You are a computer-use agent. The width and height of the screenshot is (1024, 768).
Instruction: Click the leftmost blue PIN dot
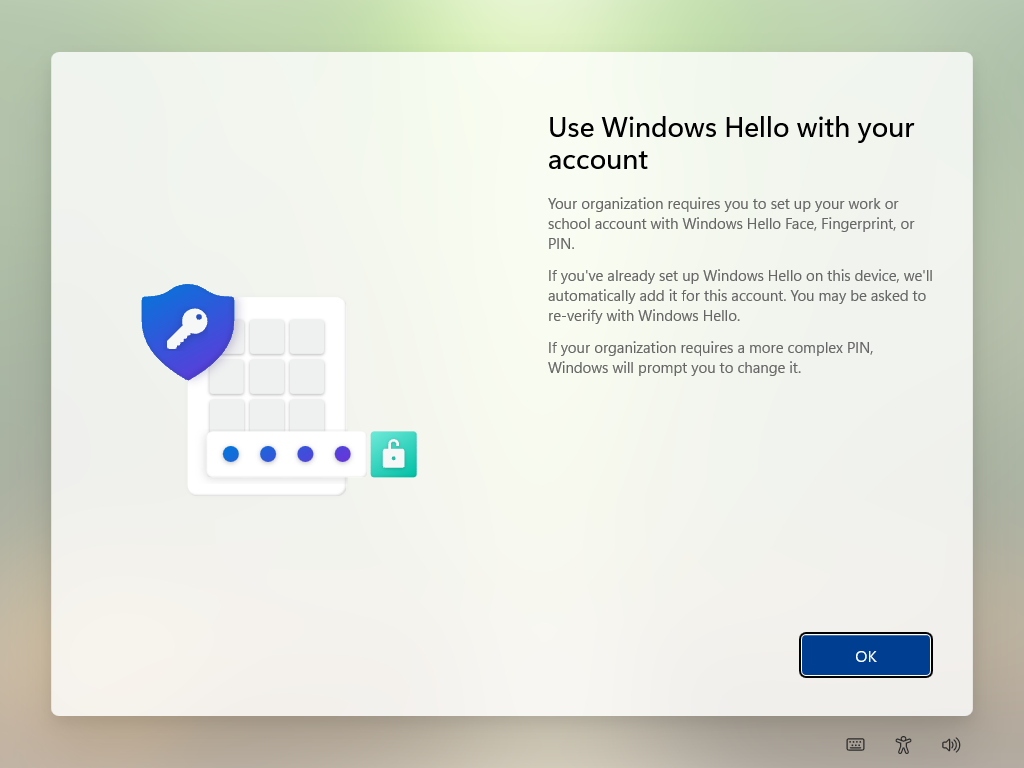click(x=231, y=454)
